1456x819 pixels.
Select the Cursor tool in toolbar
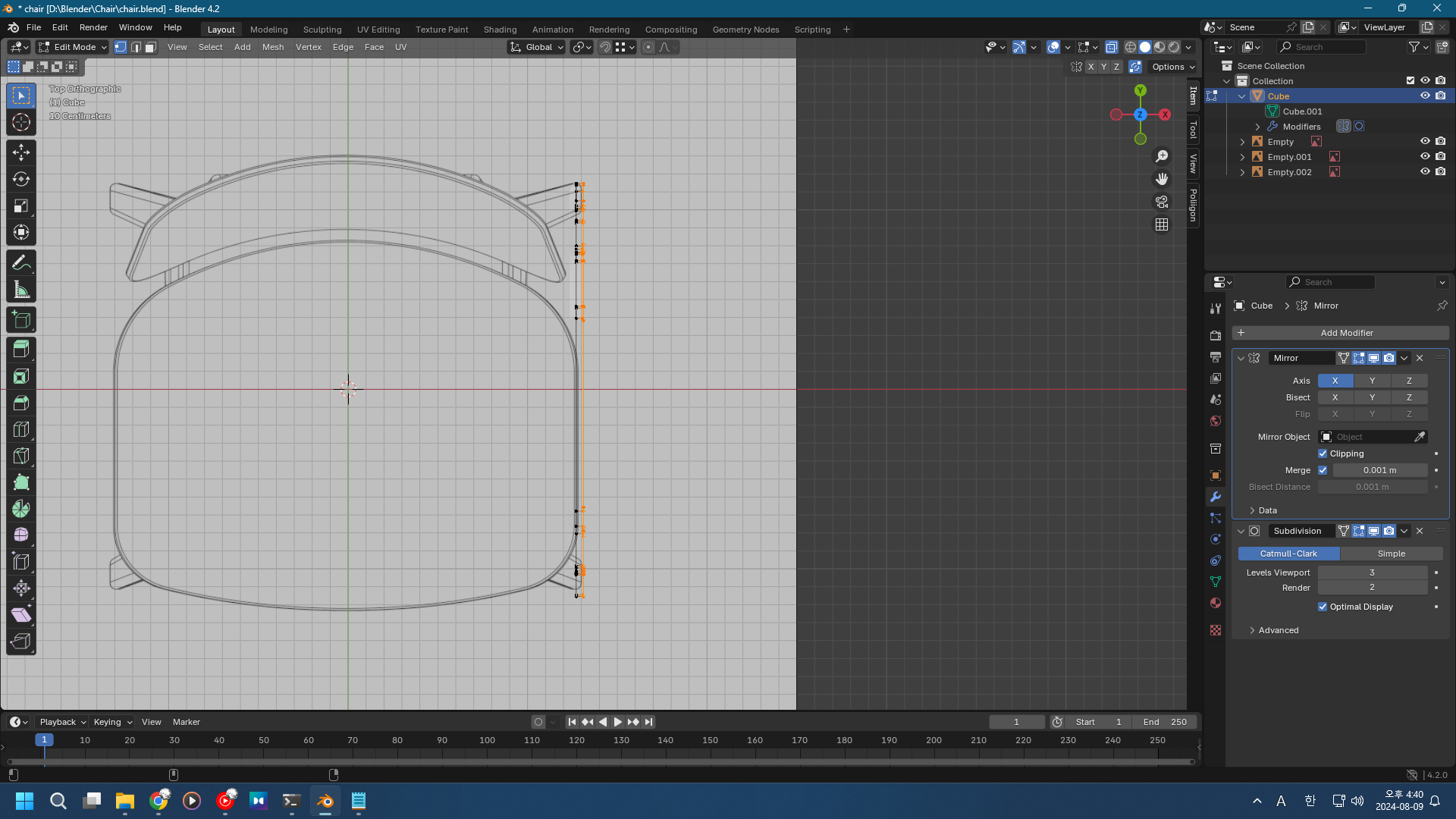[21, 122]
